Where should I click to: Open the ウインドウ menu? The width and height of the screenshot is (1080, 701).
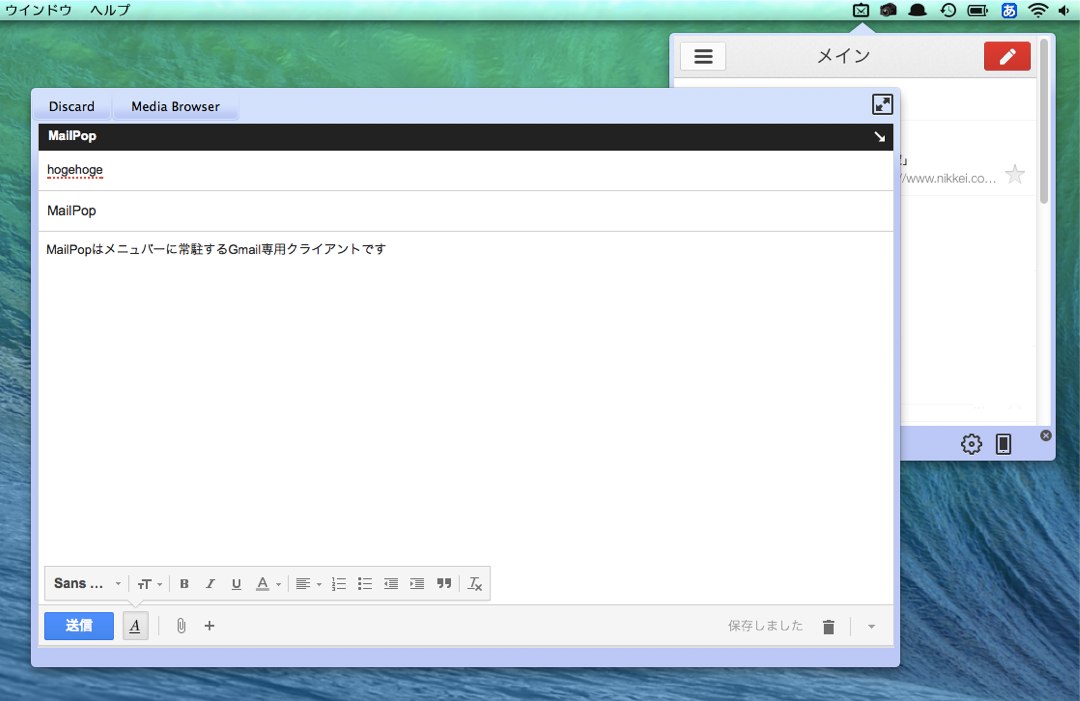(39, 10)
